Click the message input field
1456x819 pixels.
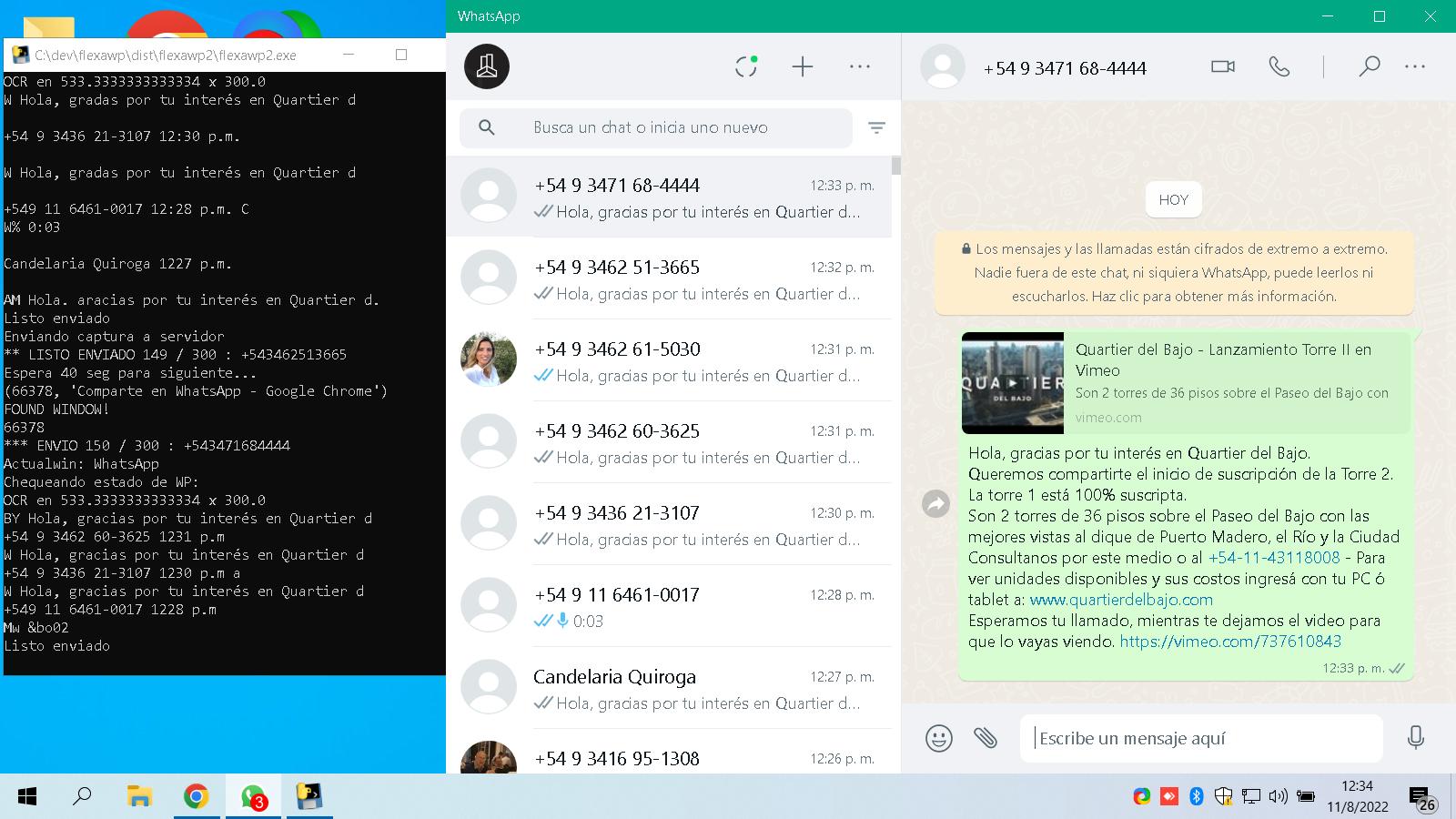1201,738
